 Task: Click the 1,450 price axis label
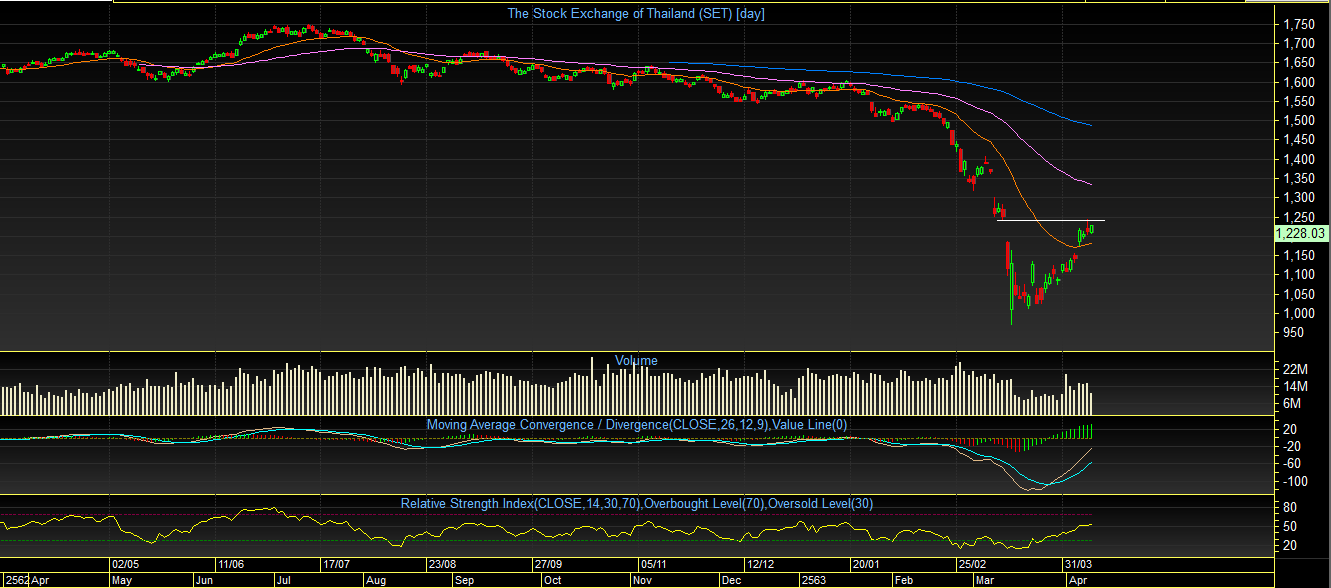1298,140
